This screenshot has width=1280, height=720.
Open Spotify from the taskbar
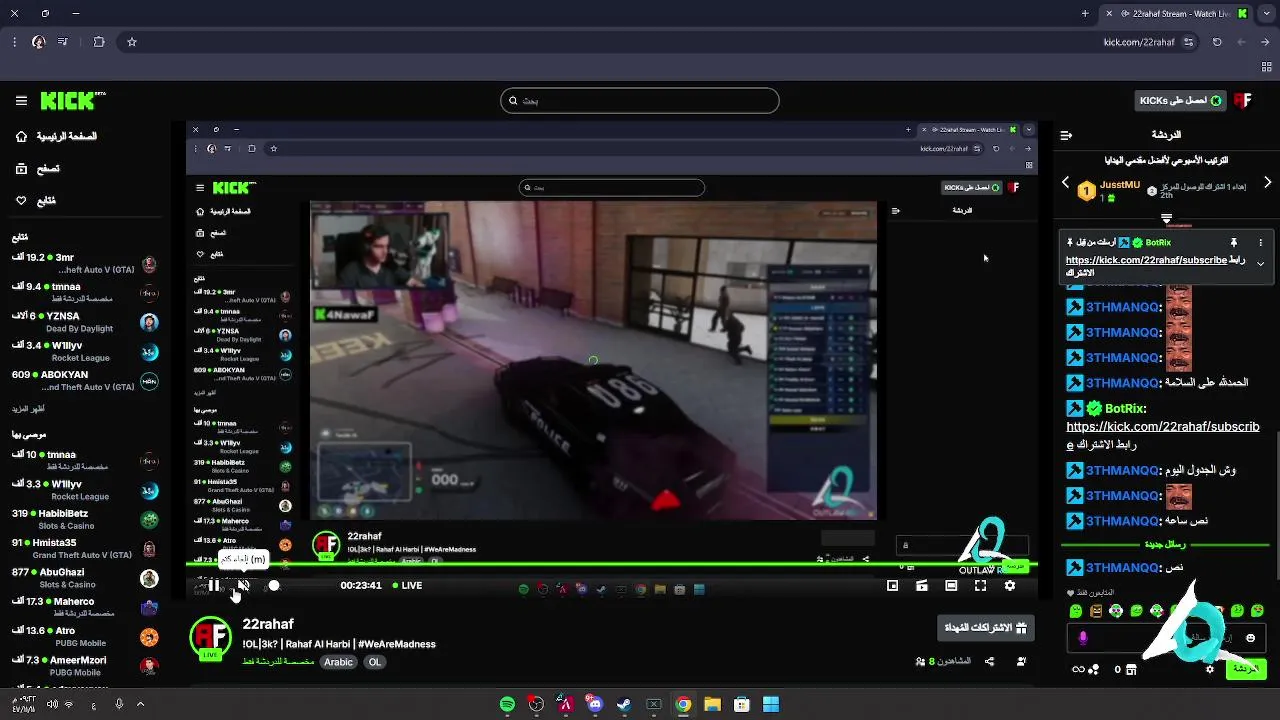pyautogui.click(x=507, y=704)
